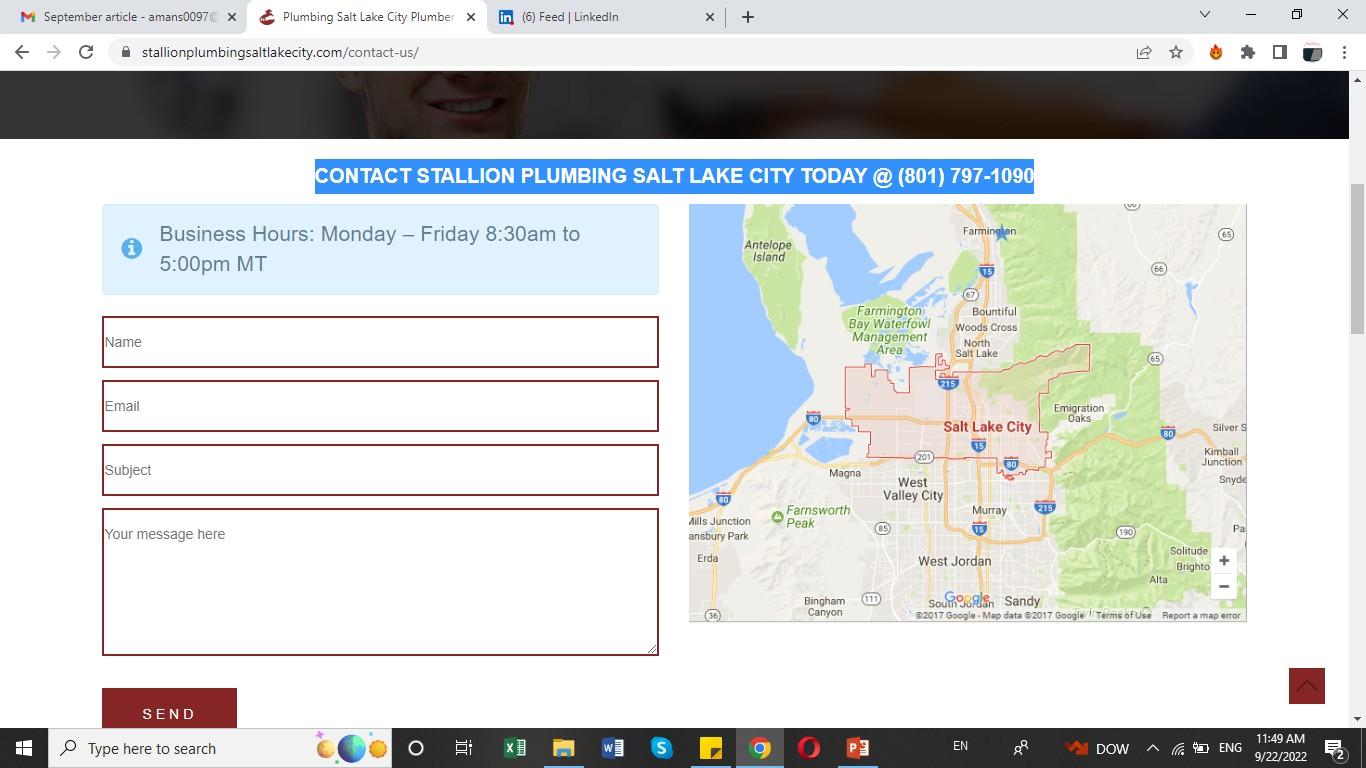Launch Excel from the taskbar
Screen dimensions: 1366x768
pyautogui.click(x=514, y=748)
